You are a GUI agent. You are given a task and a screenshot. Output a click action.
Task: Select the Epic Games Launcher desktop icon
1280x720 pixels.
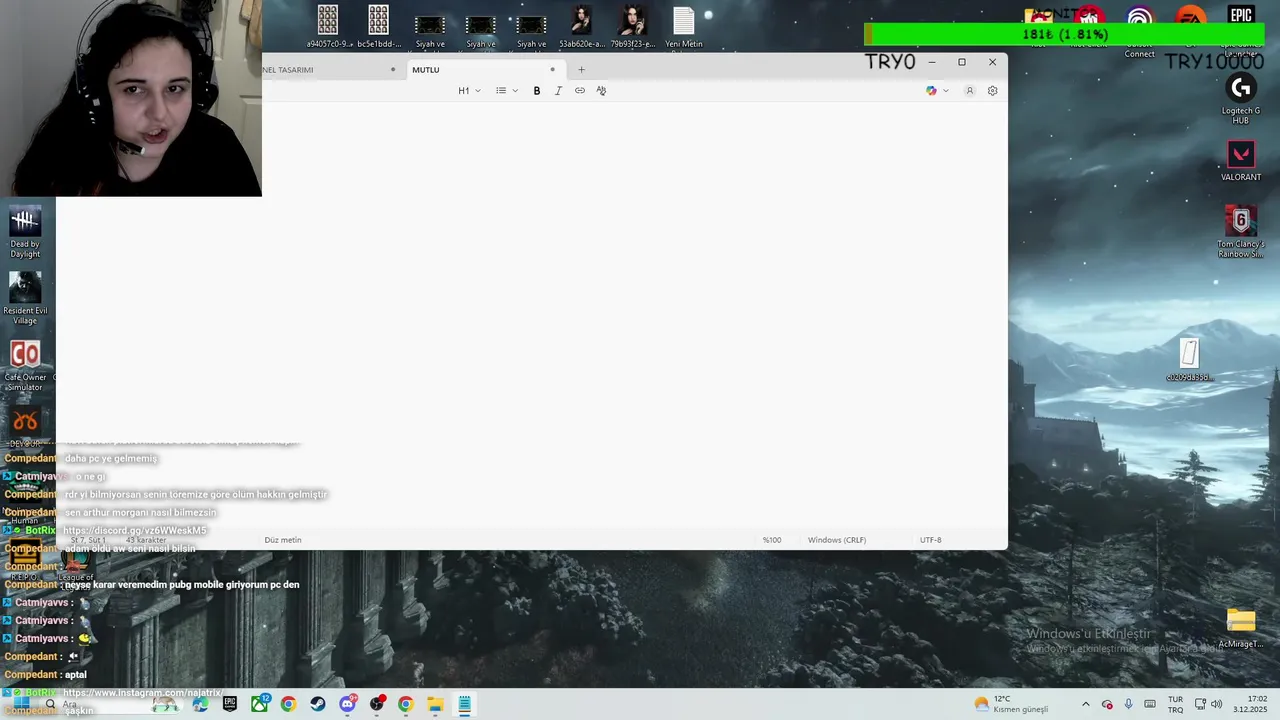click(x=1241, y=15)
